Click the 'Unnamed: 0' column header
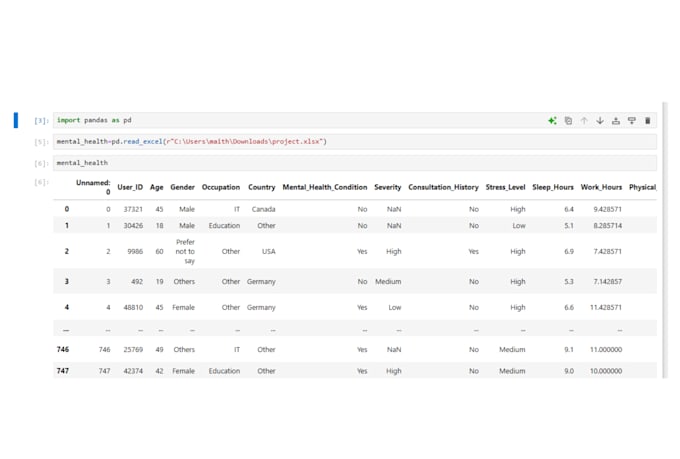The height and width of the screenshot is (459, 680). [x=93, y=187]
